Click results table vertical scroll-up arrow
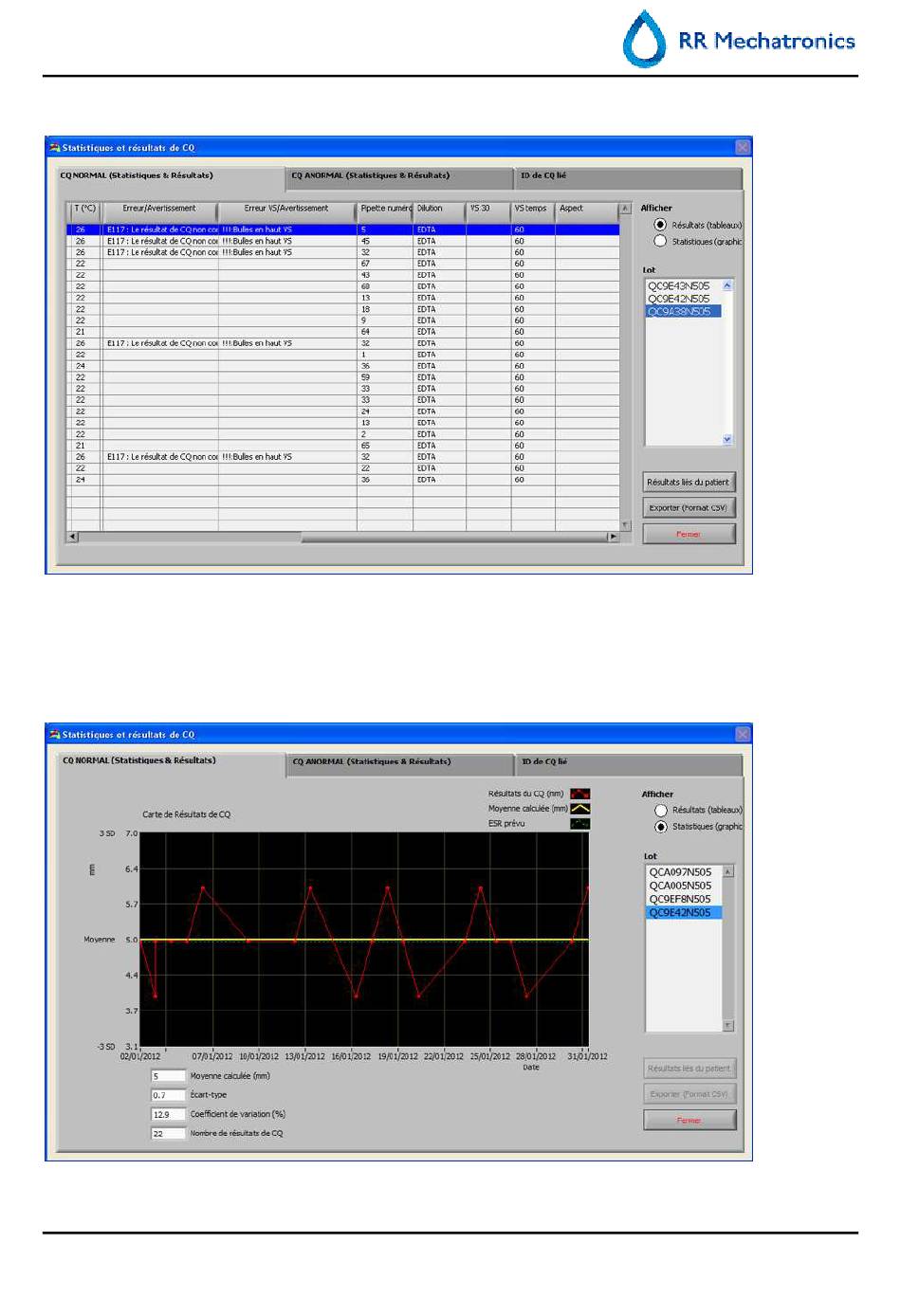Screen dimensions: 901x1316 pos(625,209)
